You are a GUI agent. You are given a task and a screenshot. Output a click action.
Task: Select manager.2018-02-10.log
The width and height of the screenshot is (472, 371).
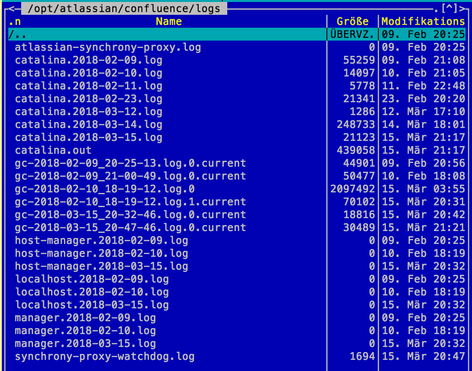[x=85, y=331]
